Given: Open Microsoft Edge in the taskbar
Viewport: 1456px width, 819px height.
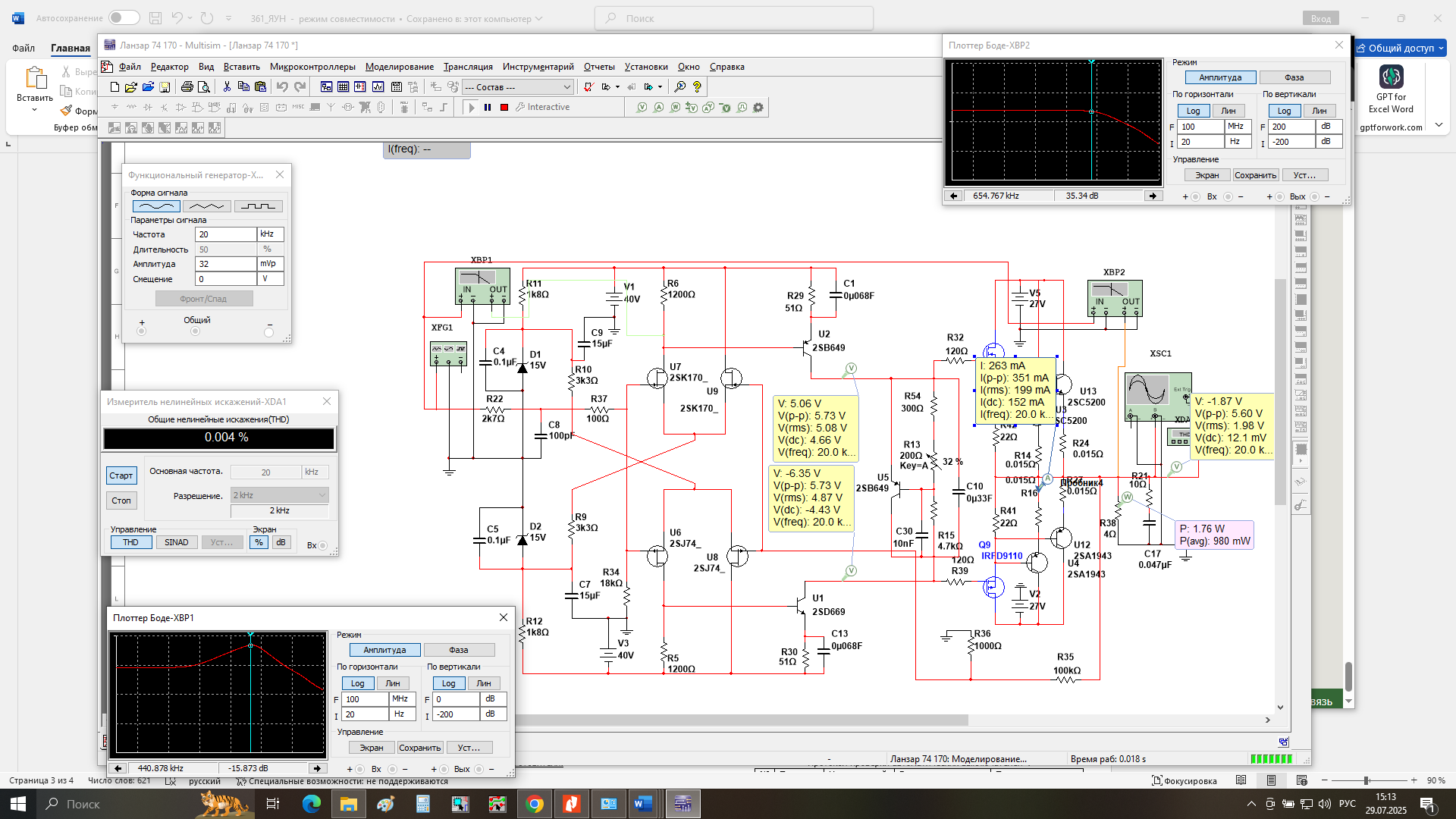Looking at the screenshot, I should [312, 804].
